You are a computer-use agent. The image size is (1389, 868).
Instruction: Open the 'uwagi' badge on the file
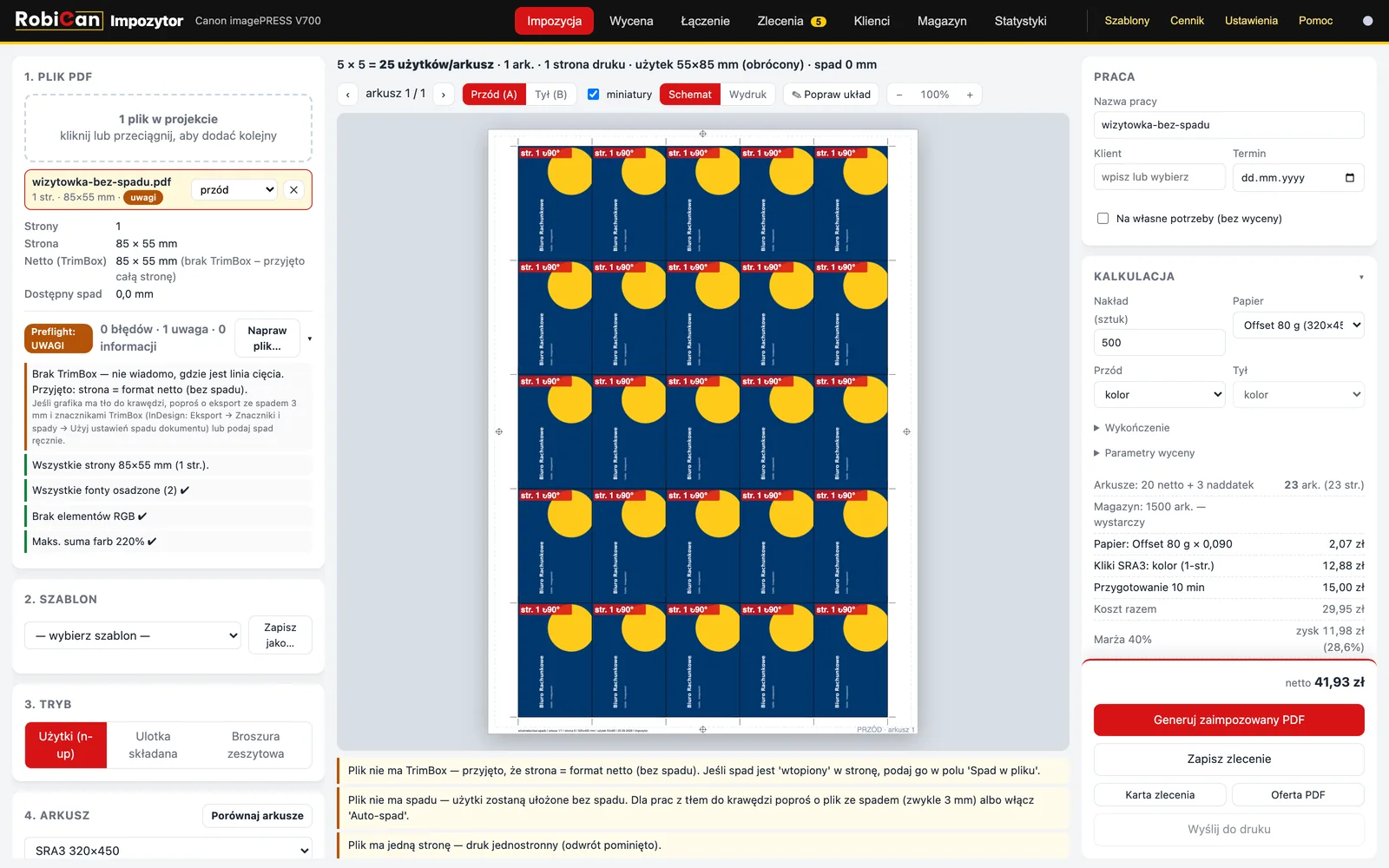click(143, 198)
